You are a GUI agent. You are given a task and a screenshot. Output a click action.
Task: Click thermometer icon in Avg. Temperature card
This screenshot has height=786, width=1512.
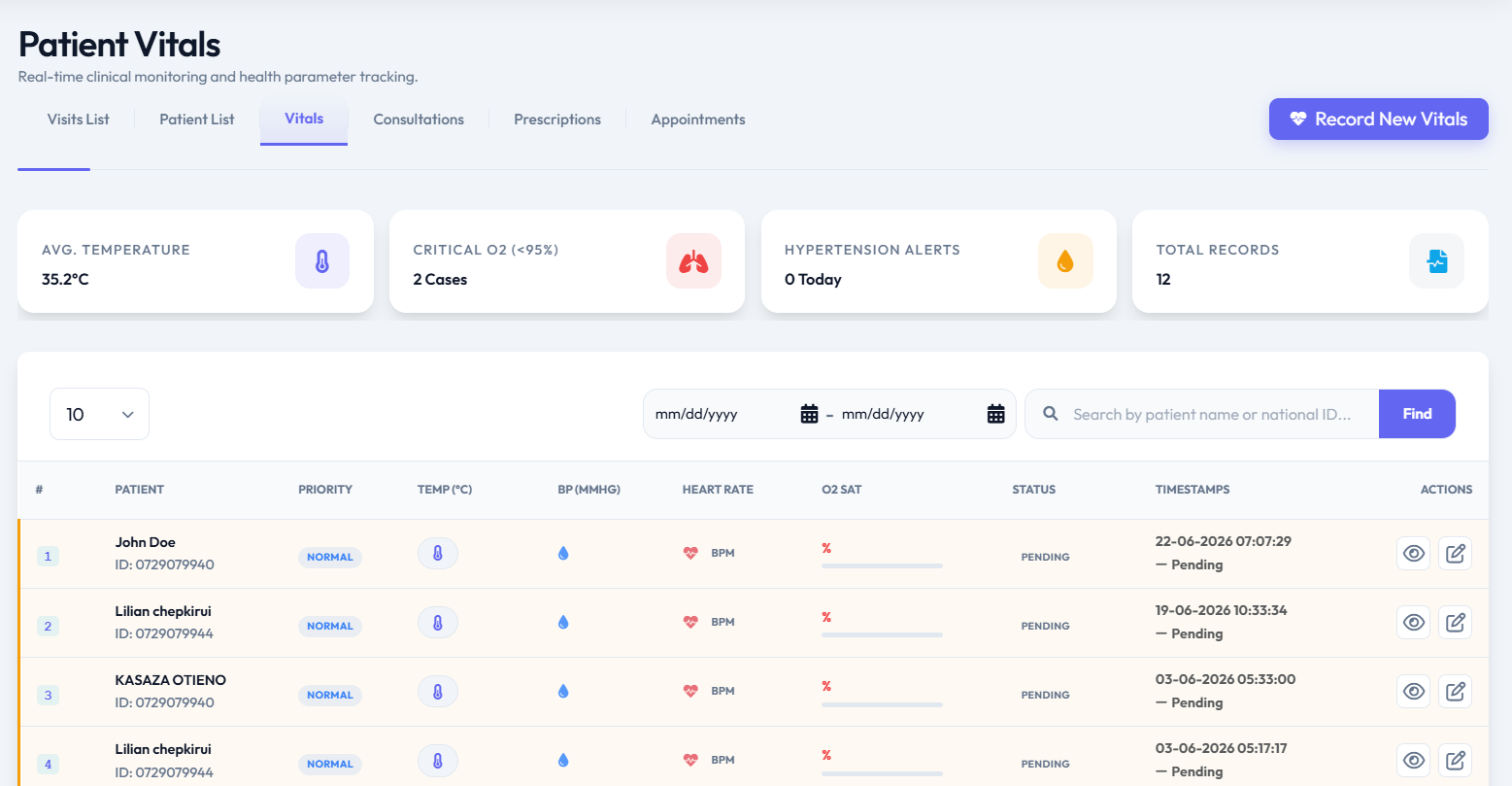click(322, 261)
